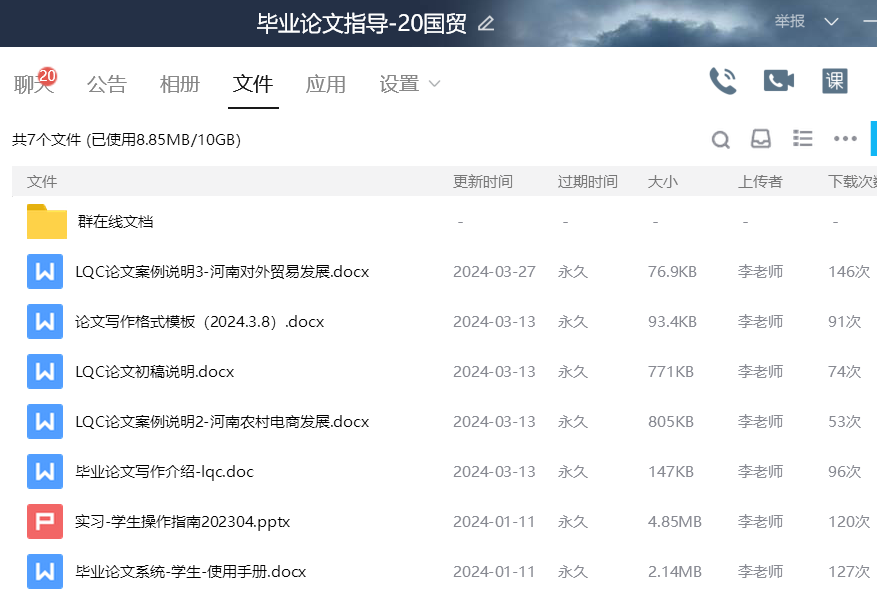This screenshot has height=597, width=877.
Task: Open the 公告 tab
Action: (107, 84)
